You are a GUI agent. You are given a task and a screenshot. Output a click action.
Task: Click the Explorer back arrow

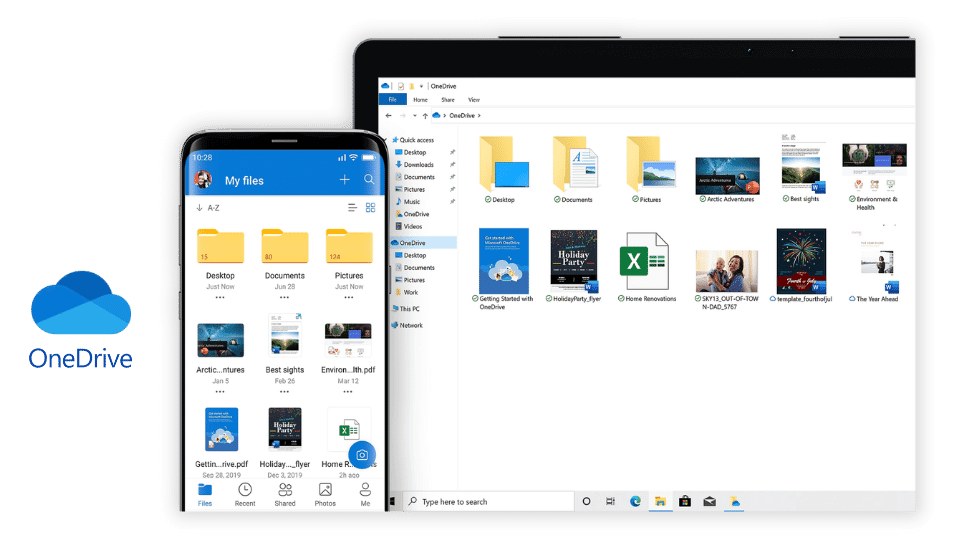point(389,115)
